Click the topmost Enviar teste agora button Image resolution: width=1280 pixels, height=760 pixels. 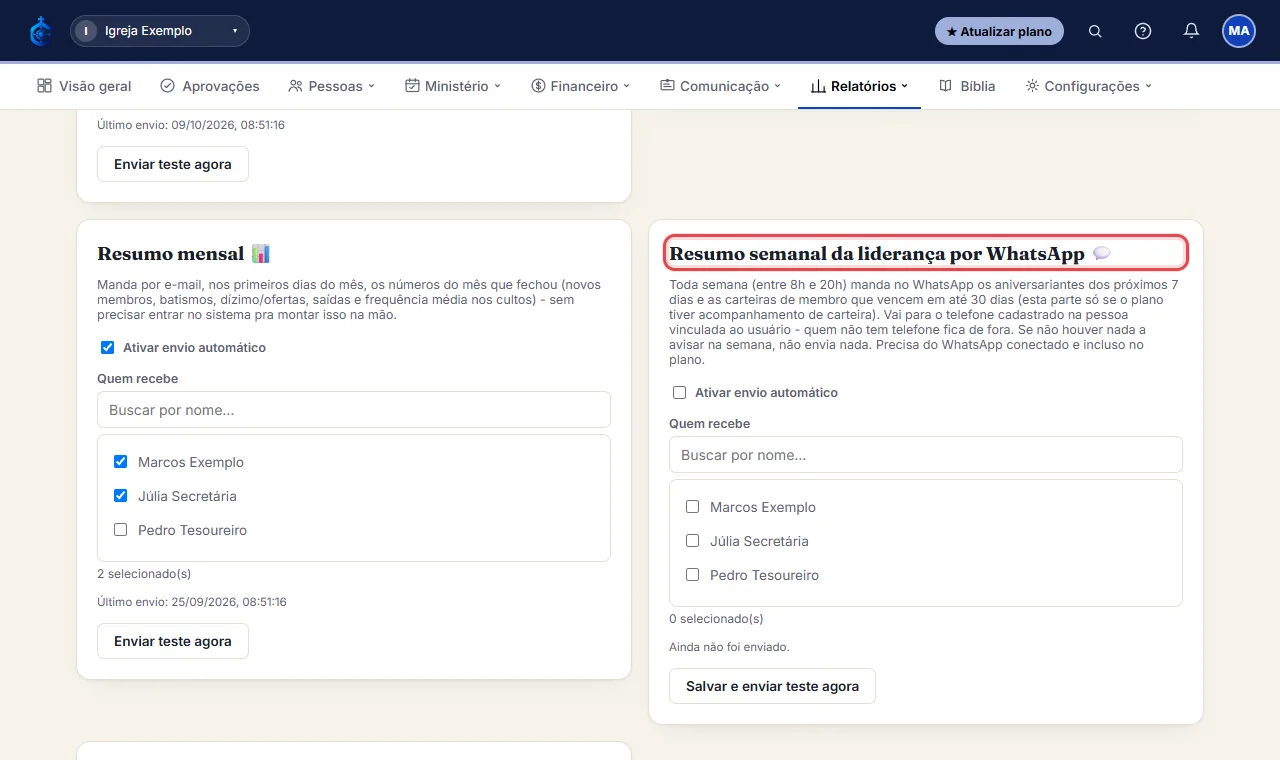(x=173, y=164)
